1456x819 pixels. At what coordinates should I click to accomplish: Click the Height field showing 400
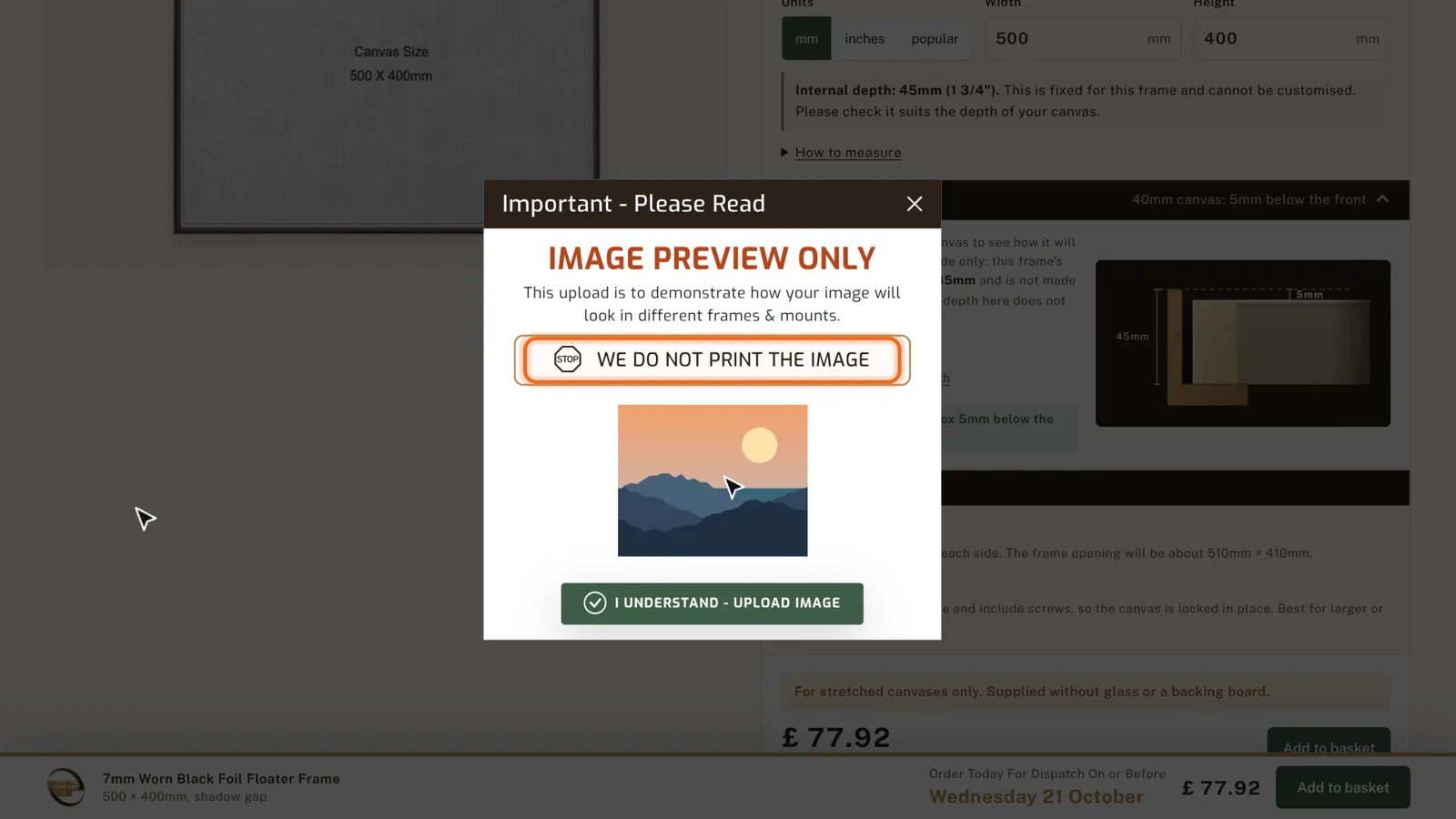coord(1291,38)
